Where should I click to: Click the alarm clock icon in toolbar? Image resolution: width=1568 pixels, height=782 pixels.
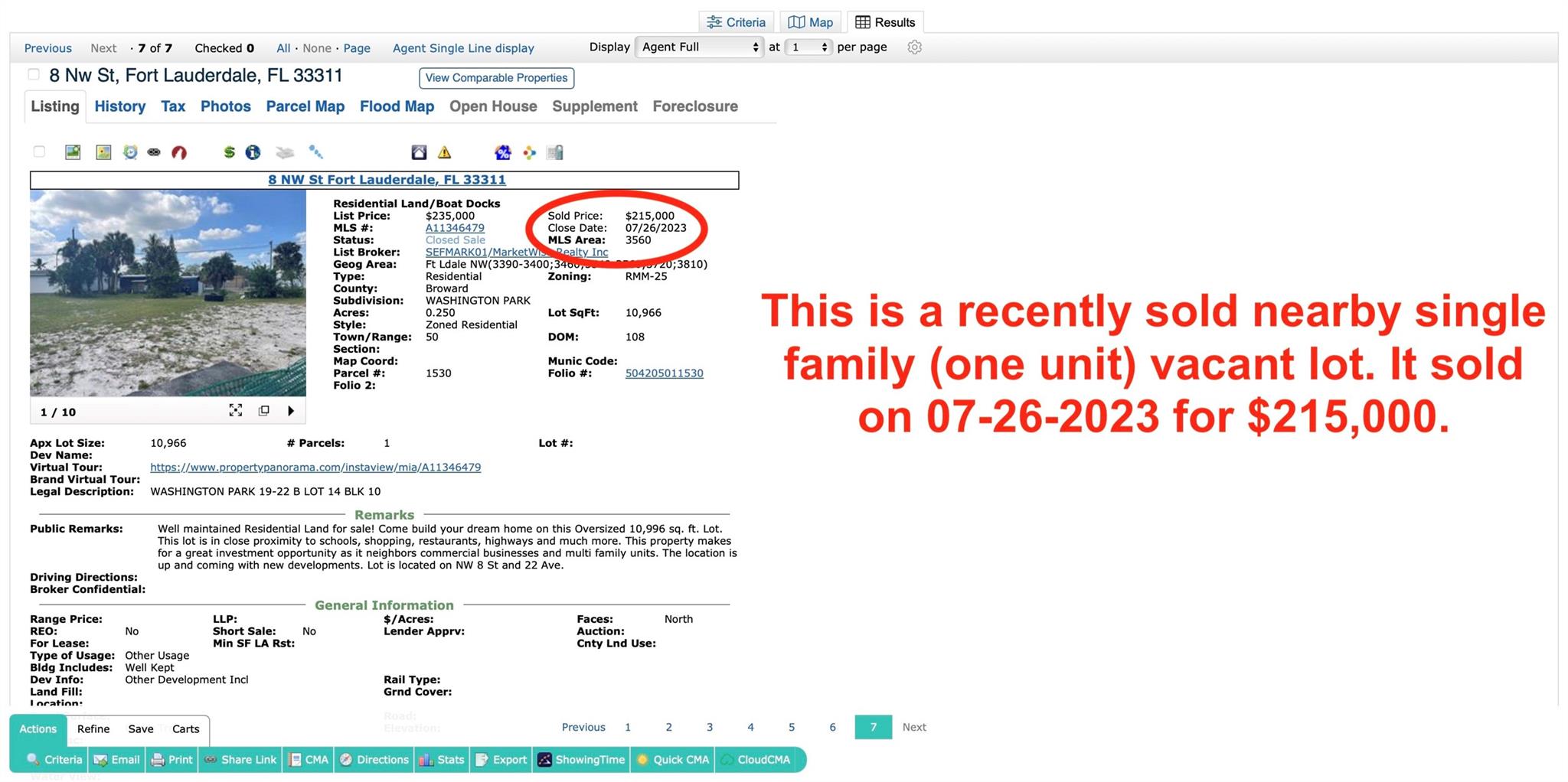click(x=130, y=152)
